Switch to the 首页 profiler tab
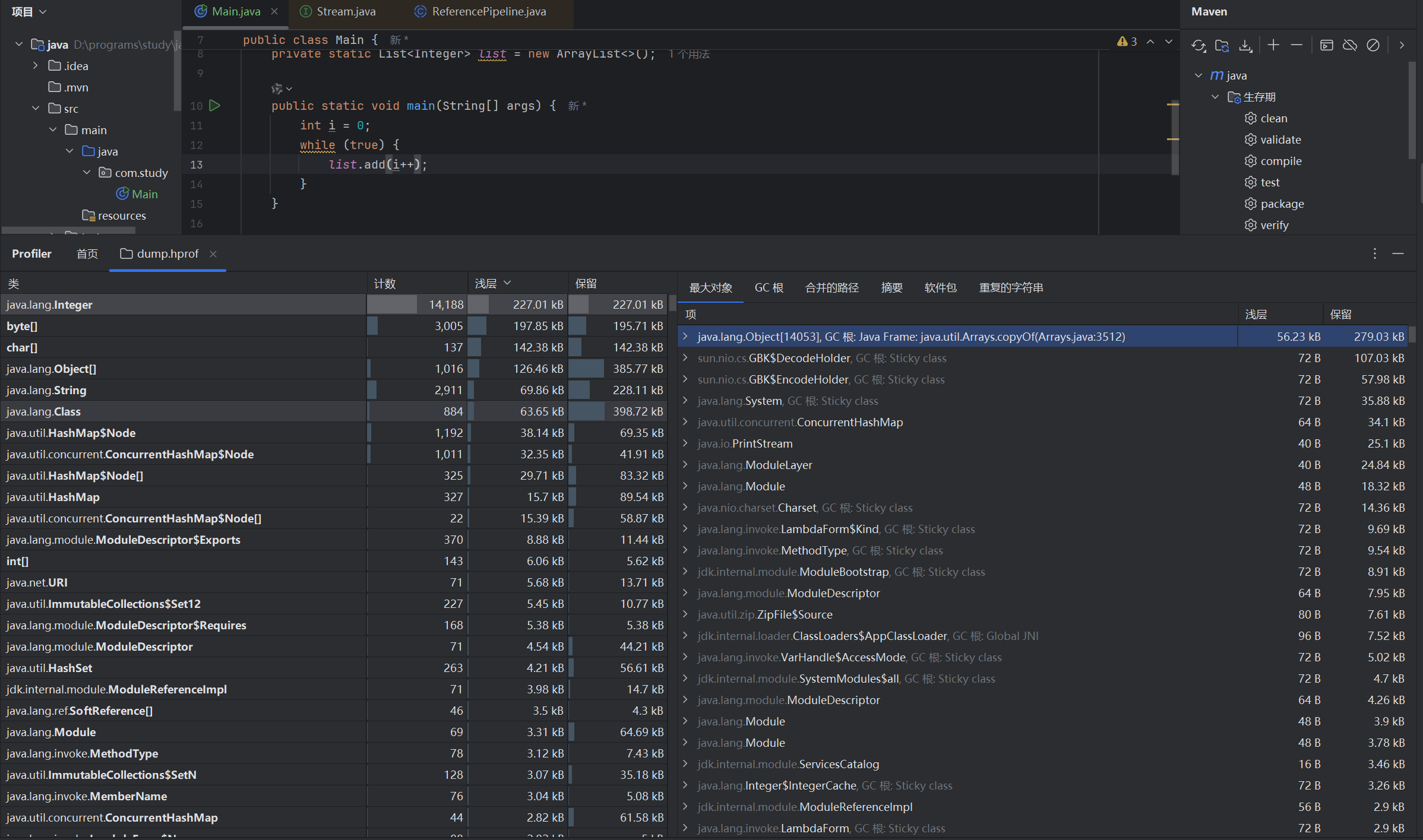Screen dimensions: 1423x840 [87, 254]
